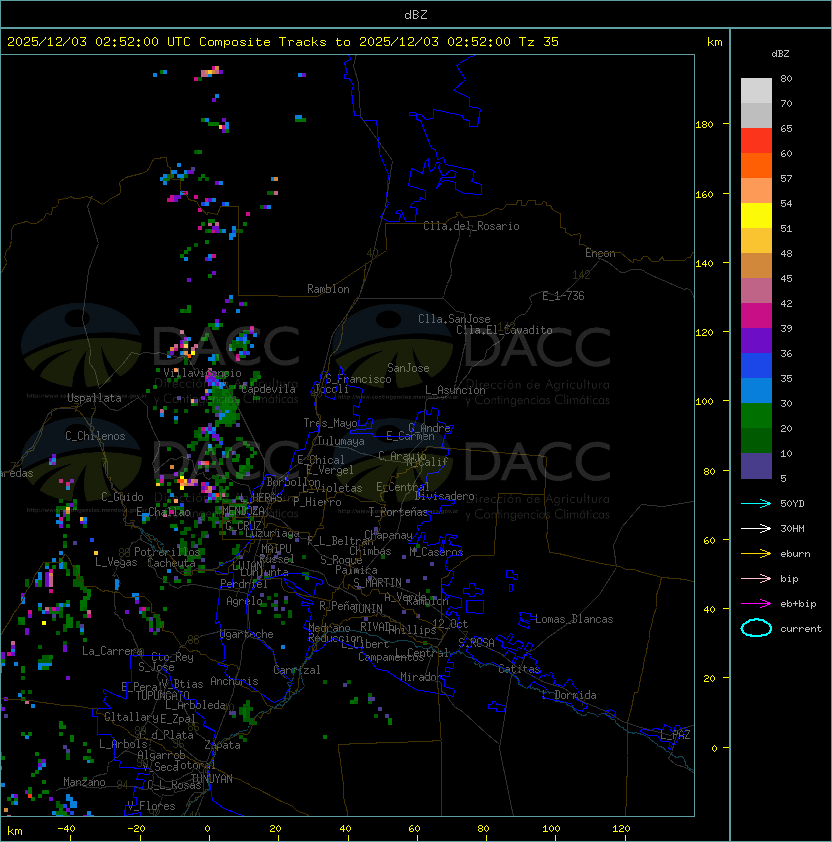Image resolution: width=832 pixels, height=842 pixels.
Task: Click the Potrerillos map label
Action: click(167, 552)
